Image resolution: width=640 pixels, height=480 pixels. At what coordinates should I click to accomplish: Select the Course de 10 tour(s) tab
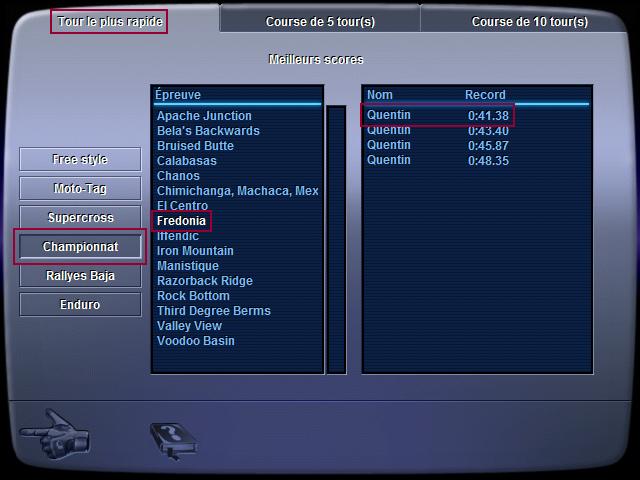tap(529, 21)
